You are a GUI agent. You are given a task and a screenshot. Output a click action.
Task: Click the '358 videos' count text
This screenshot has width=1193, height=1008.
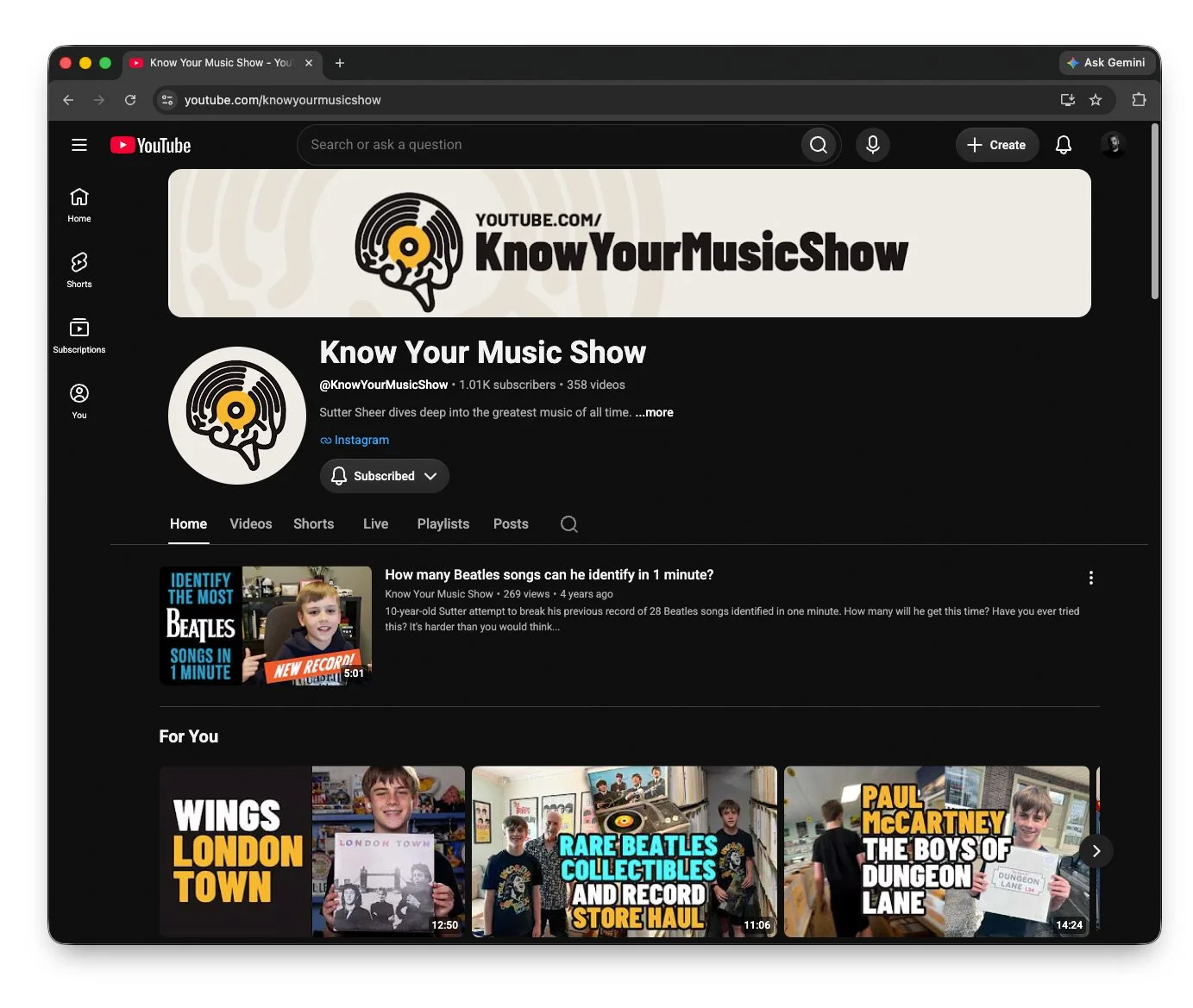(x=596, y=385)
